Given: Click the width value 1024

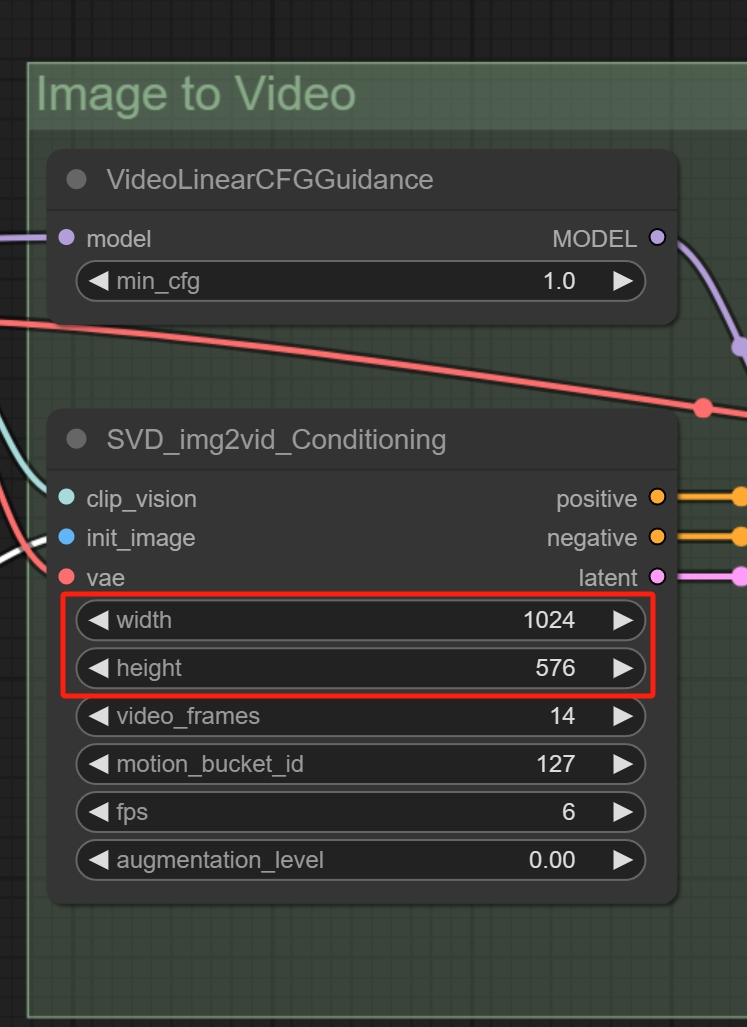Looking at the screenshot, I should tap(549, 620).
